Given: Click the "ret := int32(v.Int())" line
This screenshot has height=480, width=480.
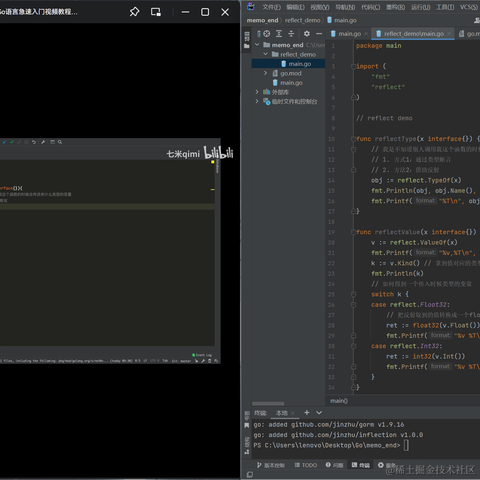Looking at the screenshot, I should pos(425,357).
